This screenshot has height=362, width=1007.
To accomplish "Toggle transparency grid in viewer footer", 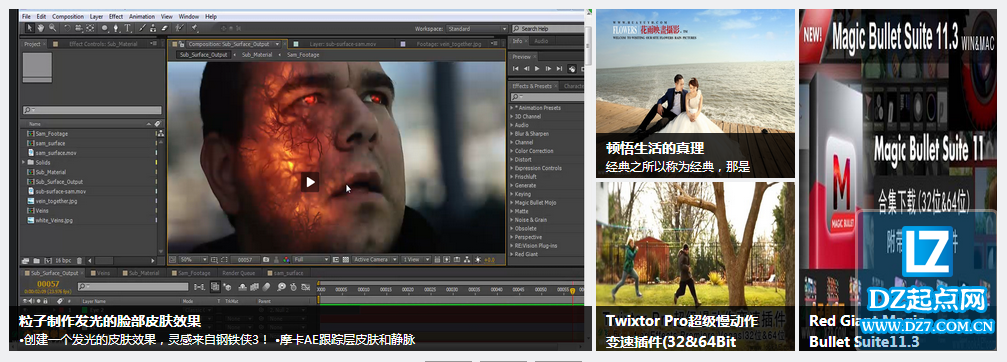I will point(346,259).
